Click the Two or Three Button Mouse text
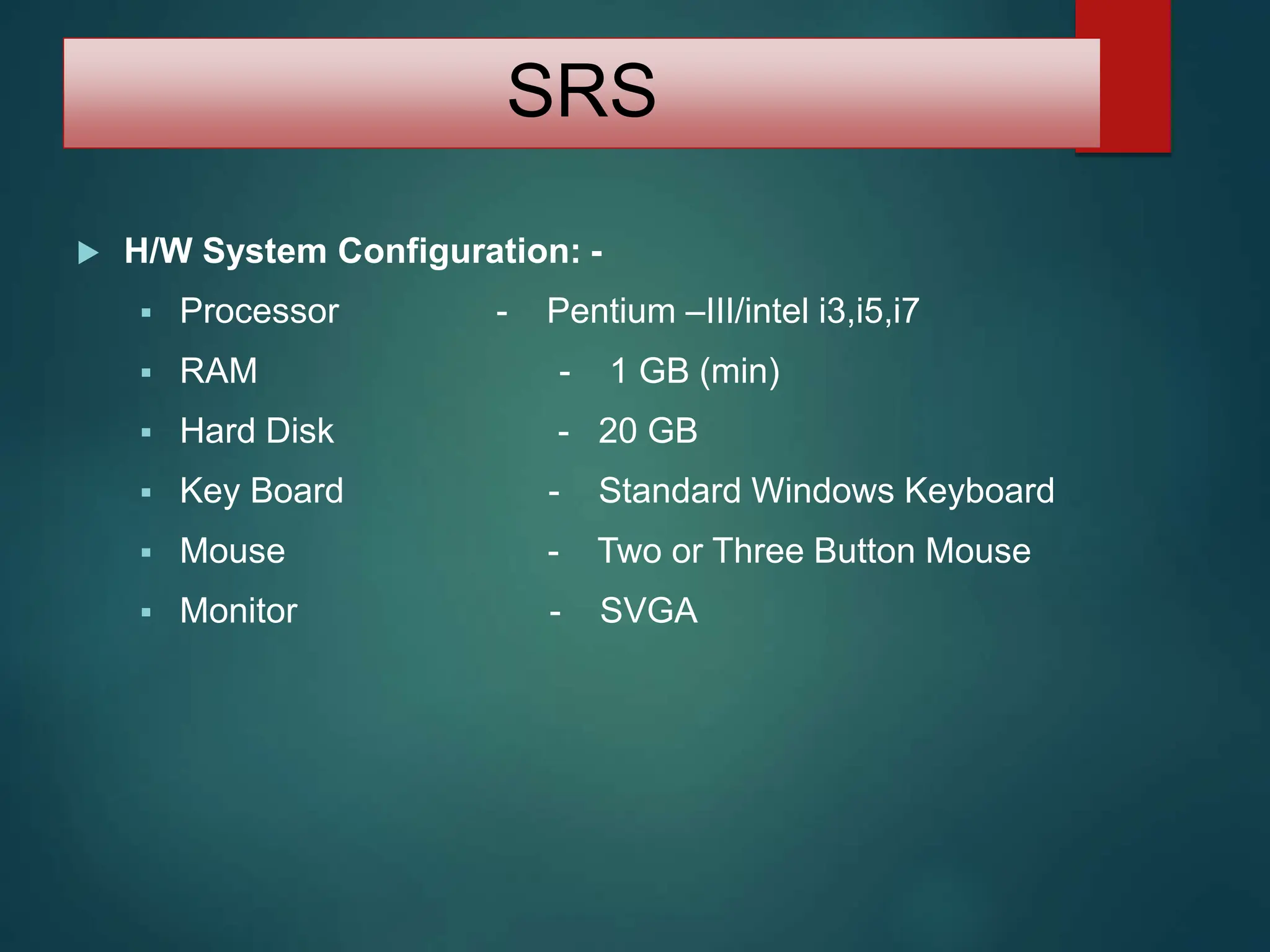The width and height of the screenshot is (1270, 952). coord(814,550)
